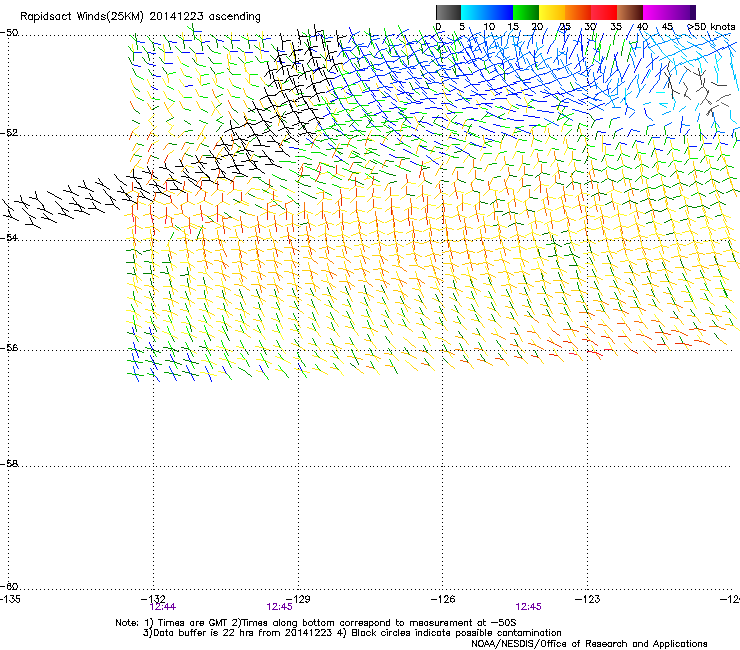Click the '-123' longitude axis label
This screenshot has height=650, width=740.
click(x=588, y=599)
